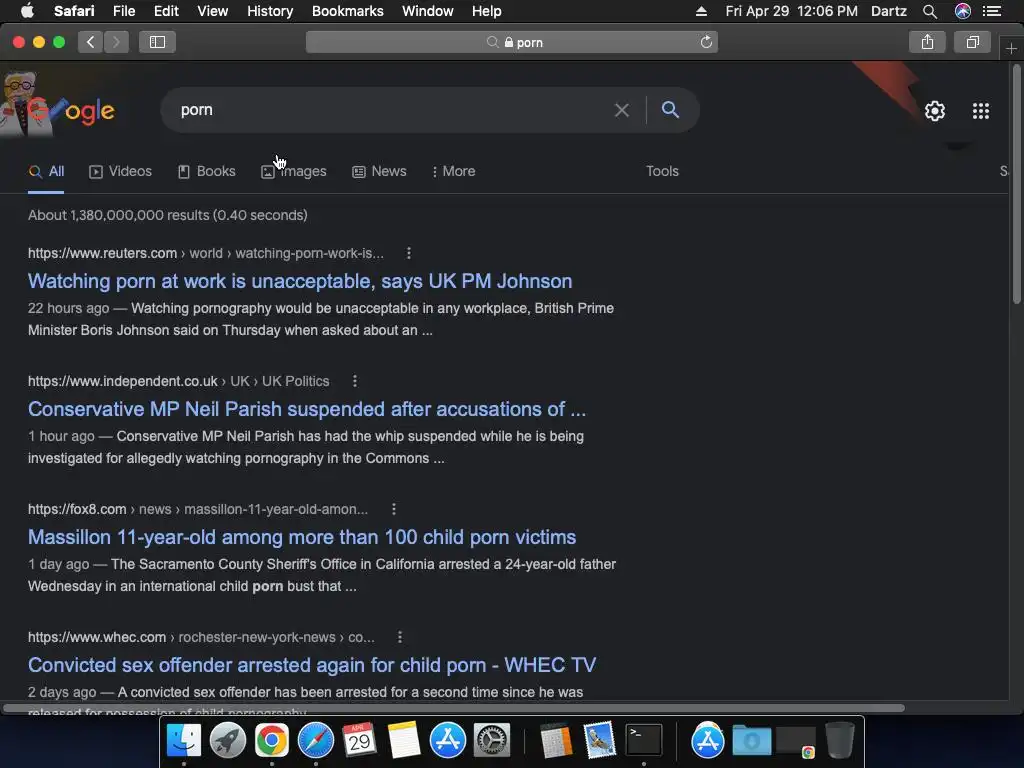The width and height of the screenshot is (1024, 768).
Task: Open the Neil Parish suspended headline link
Action: (x=307, y=409)
